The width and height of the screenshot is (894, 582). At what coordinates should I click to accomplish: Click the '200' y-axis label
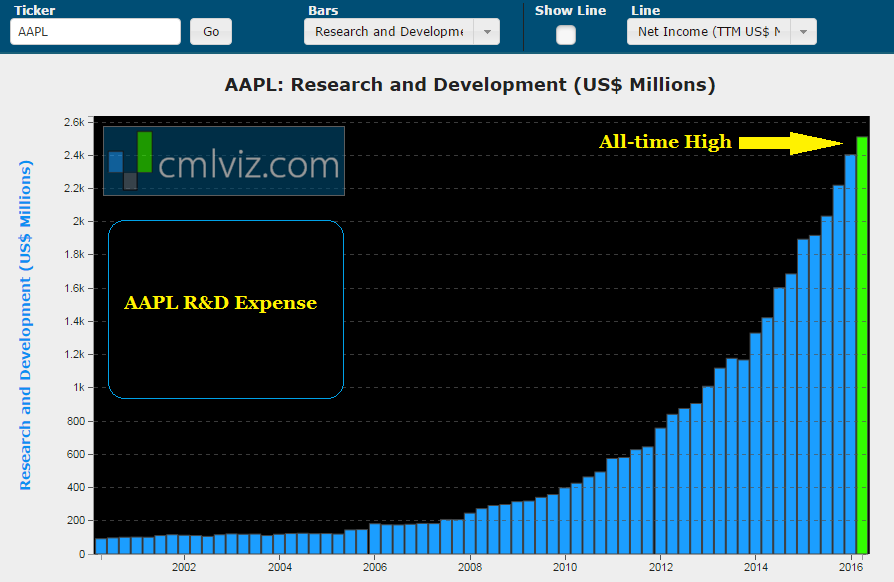76,520
